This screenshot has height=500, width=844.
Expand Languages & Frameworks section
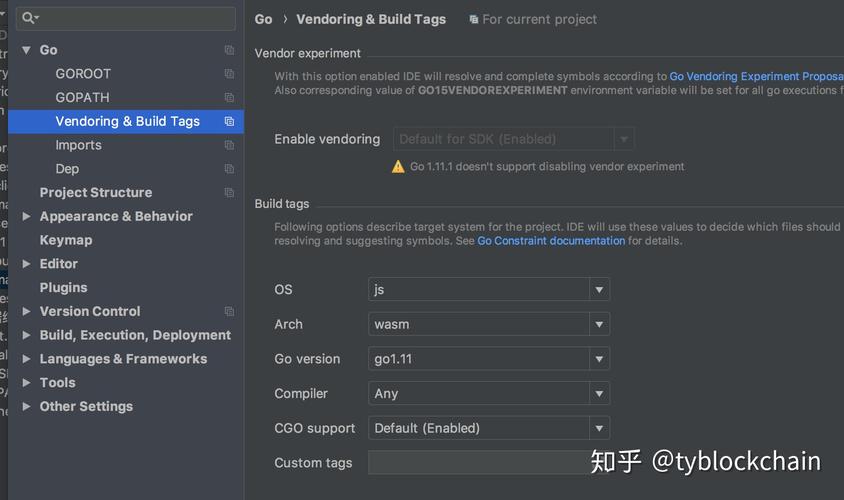coord(26,358)
